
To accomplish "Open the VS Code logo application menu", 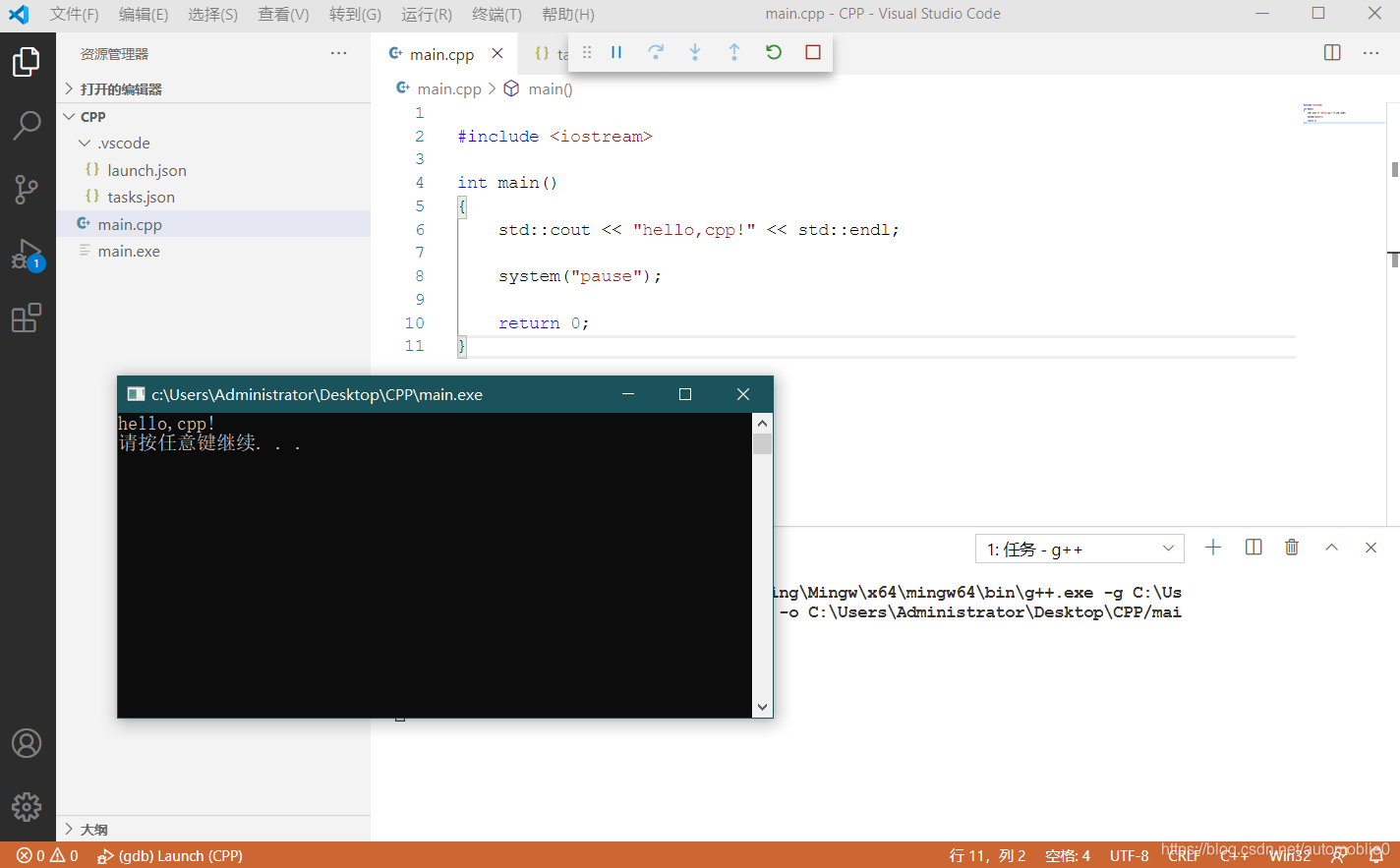I will tap(19, 14).
